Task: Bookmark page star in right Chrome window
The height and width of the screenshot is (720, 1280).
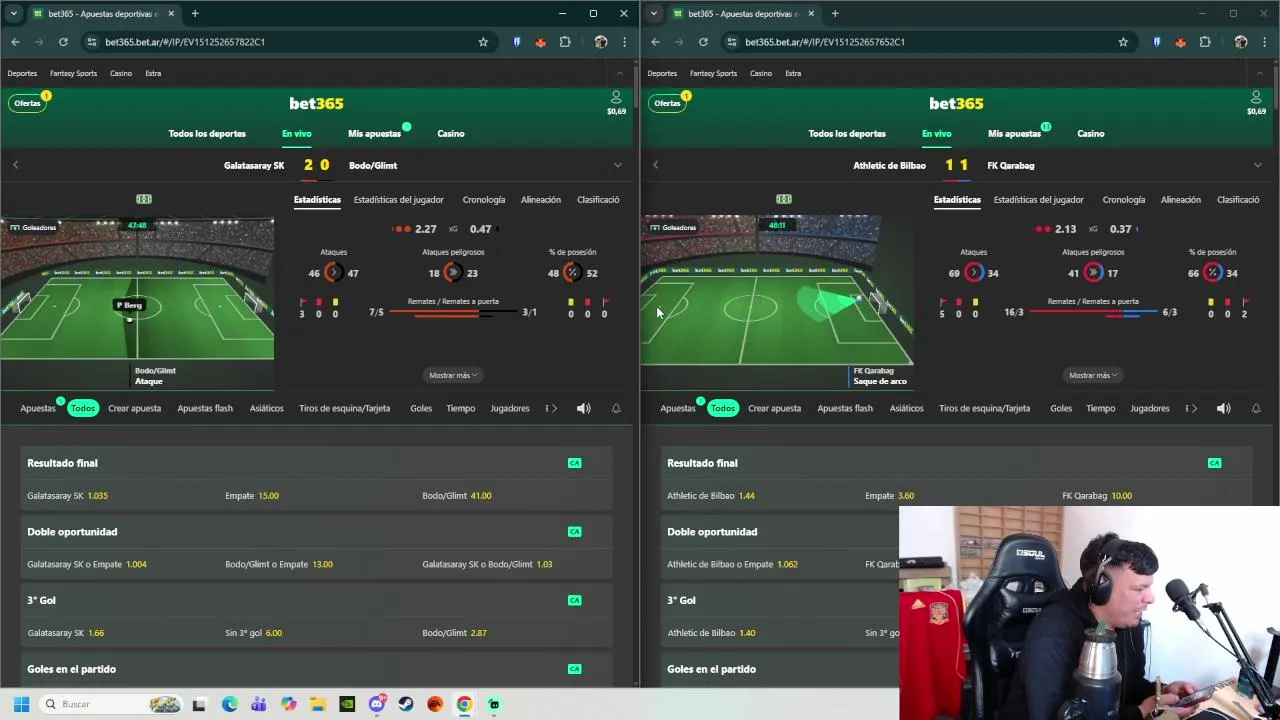Action: point(1123,42)
